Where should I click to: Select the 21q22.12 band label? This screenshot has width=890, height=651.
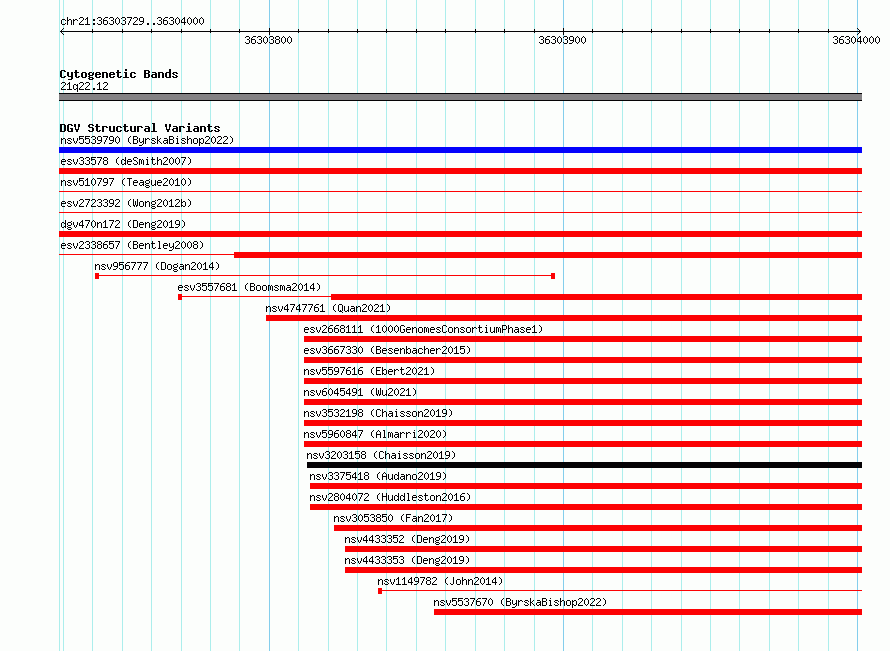[84, 86]
